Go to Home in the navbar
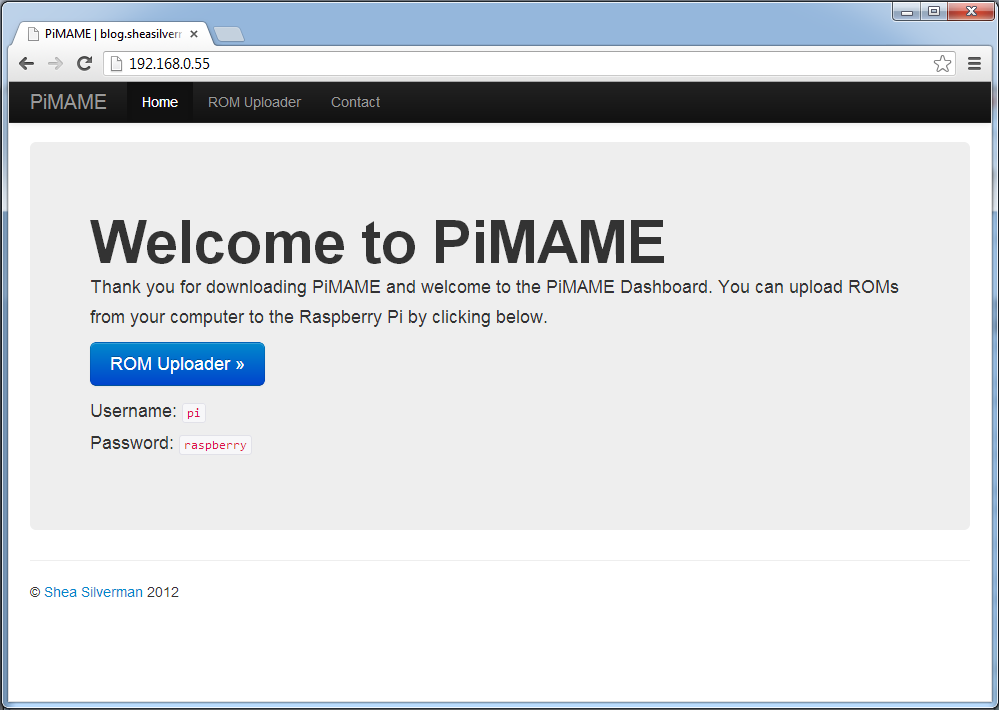The image size is (999, 710). click(160, 102)
